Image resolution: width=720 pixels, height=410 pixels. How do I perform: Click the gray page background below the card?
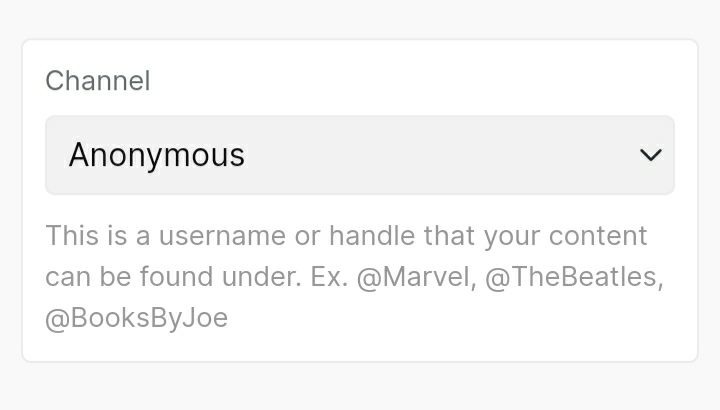click(x=360, y=388)
